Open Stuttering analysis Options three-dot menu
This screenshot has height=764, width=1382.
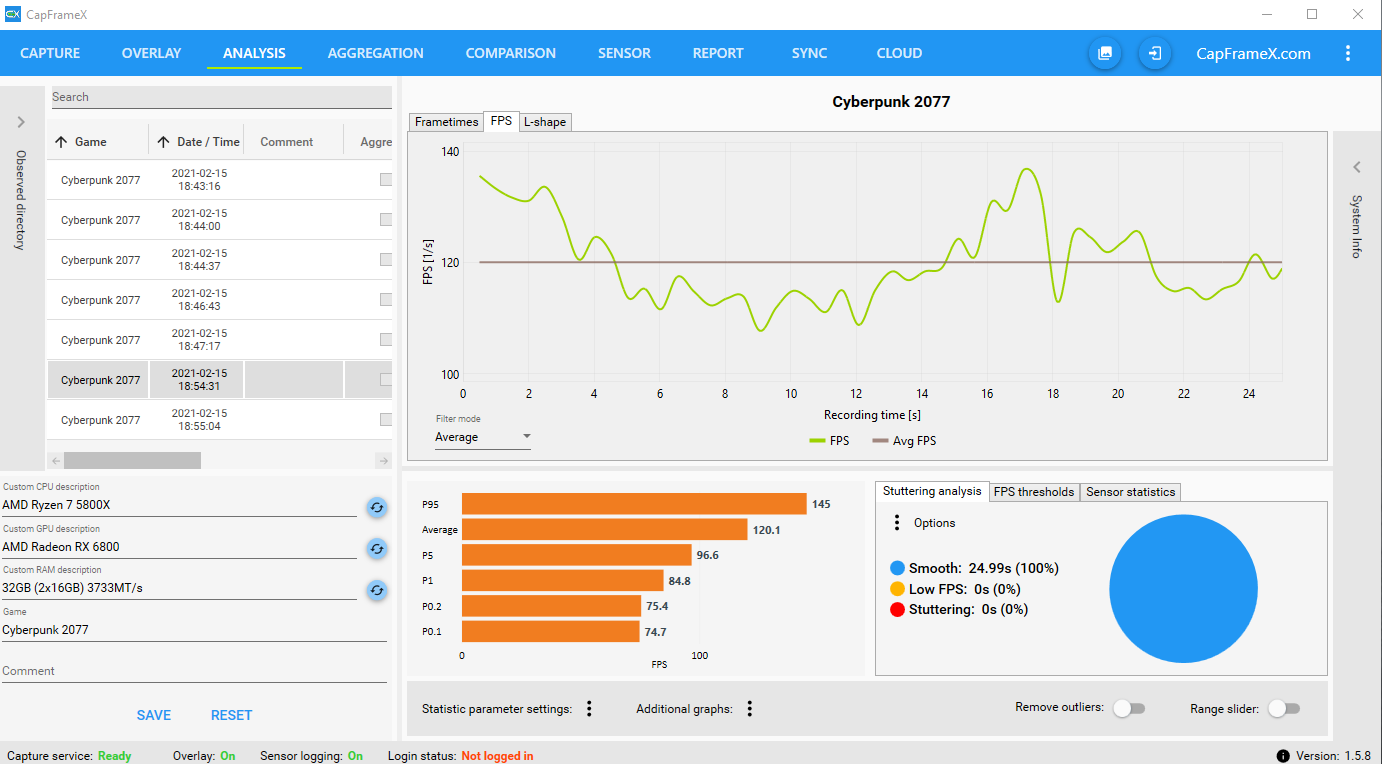[x=897, y=523]
